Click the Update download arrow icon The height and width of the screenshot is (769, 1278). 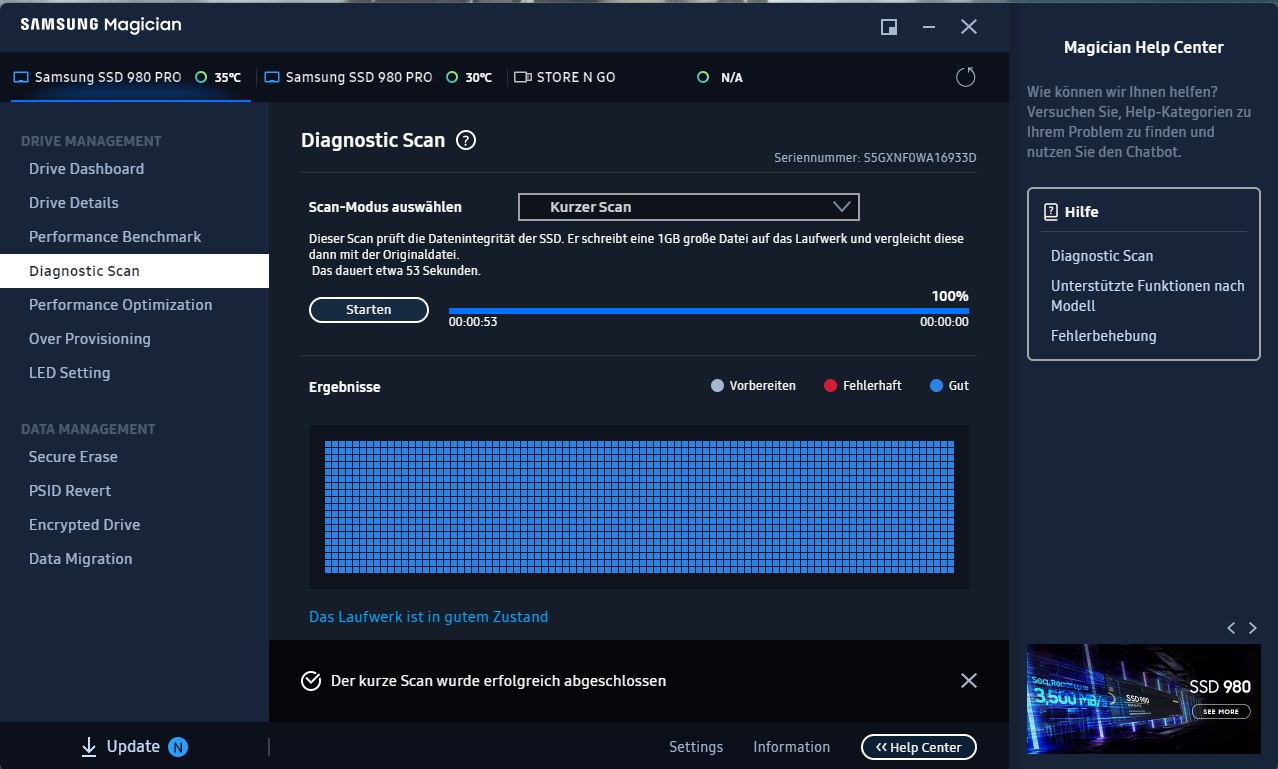point(89,746)
